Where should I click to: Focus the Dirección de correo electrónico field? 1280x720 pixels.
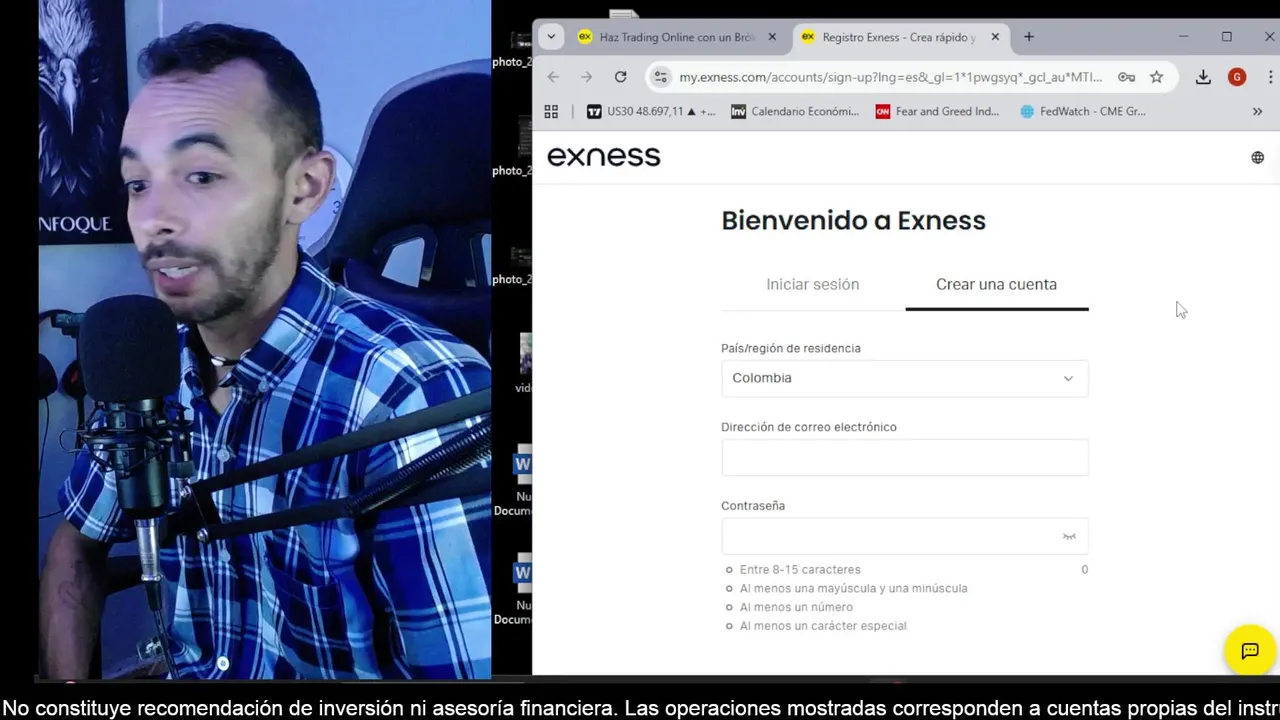click(905, 457)
